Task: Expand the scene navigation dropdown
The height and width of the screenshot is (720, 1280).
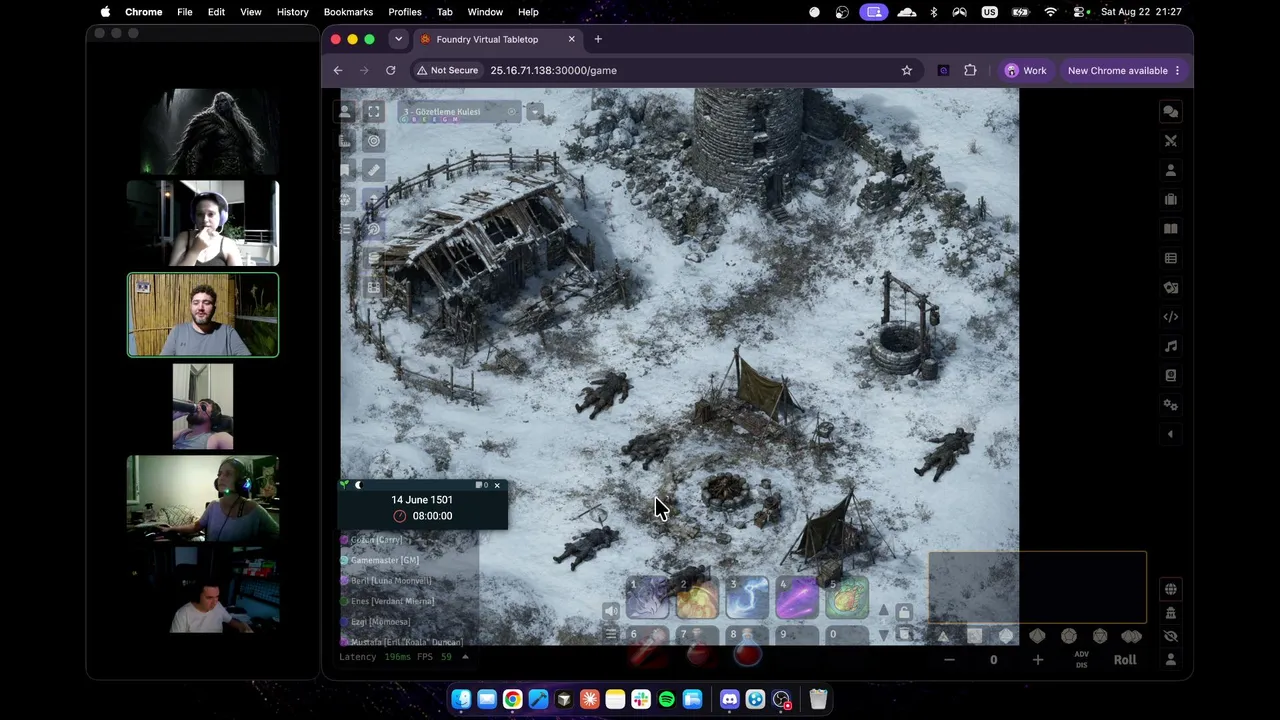Action: 535,112
